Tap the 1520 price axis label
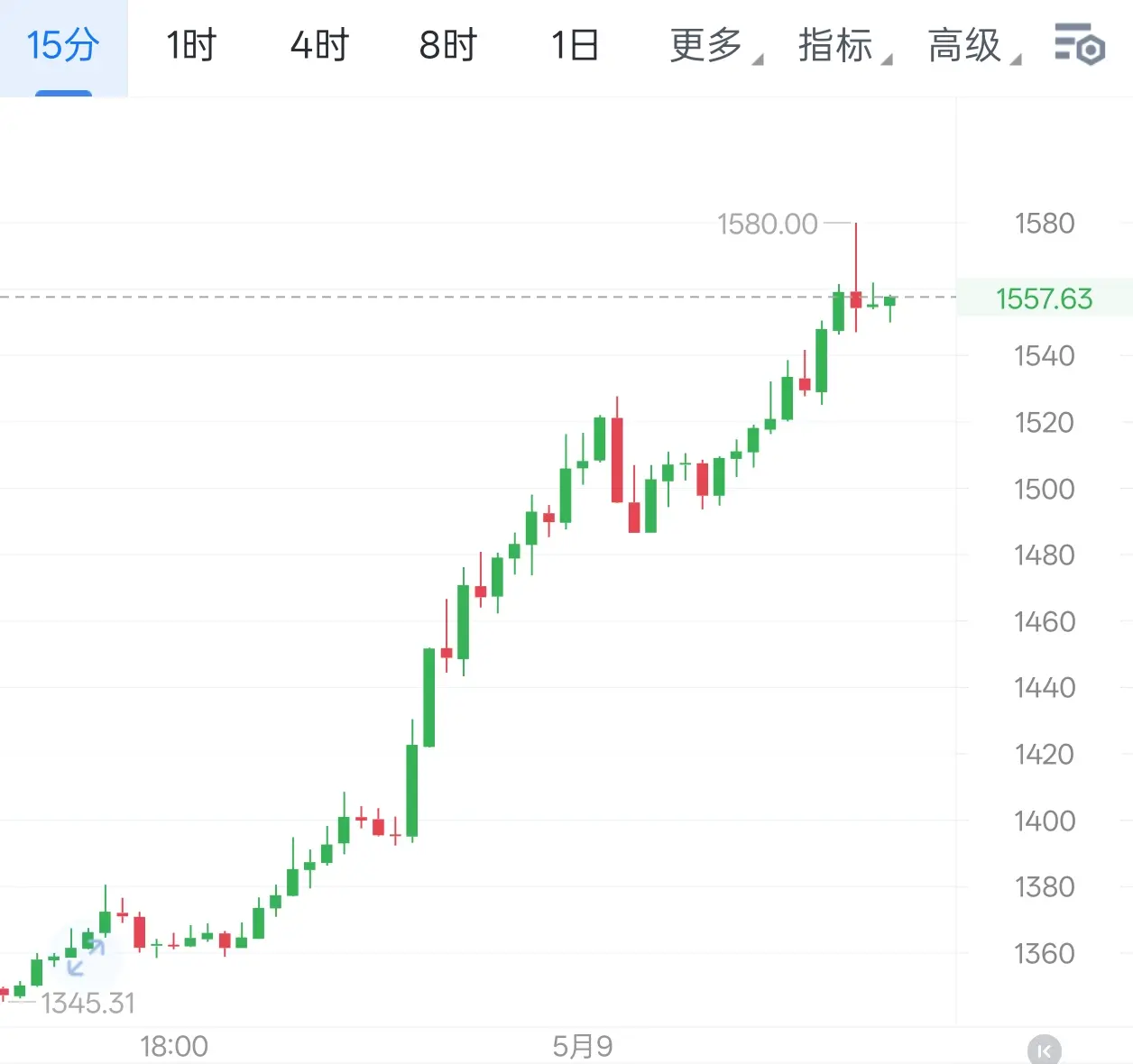1133x1064 pixels. 1045,422
